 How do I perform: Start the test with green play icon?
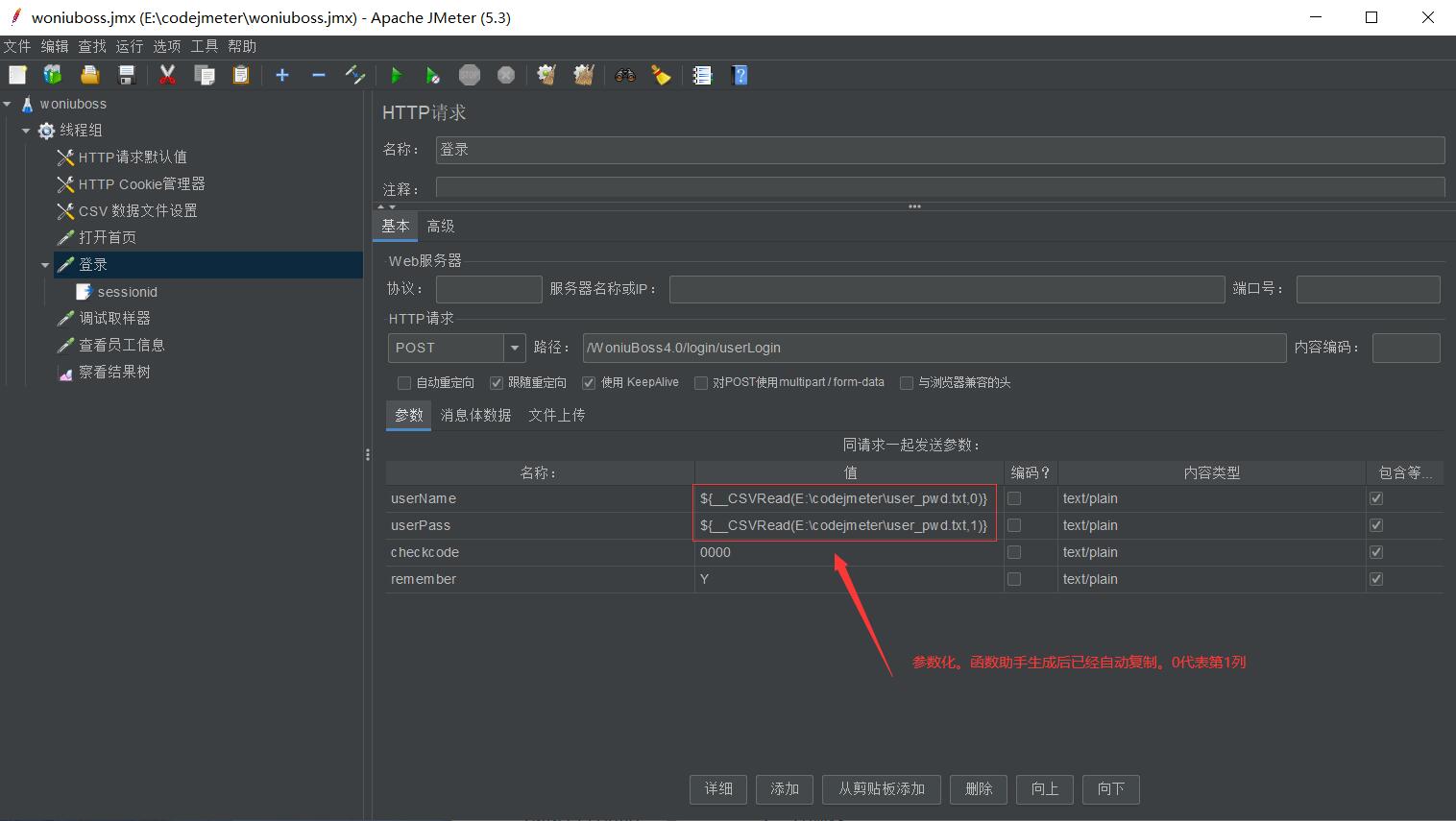(x=396, y=75)
